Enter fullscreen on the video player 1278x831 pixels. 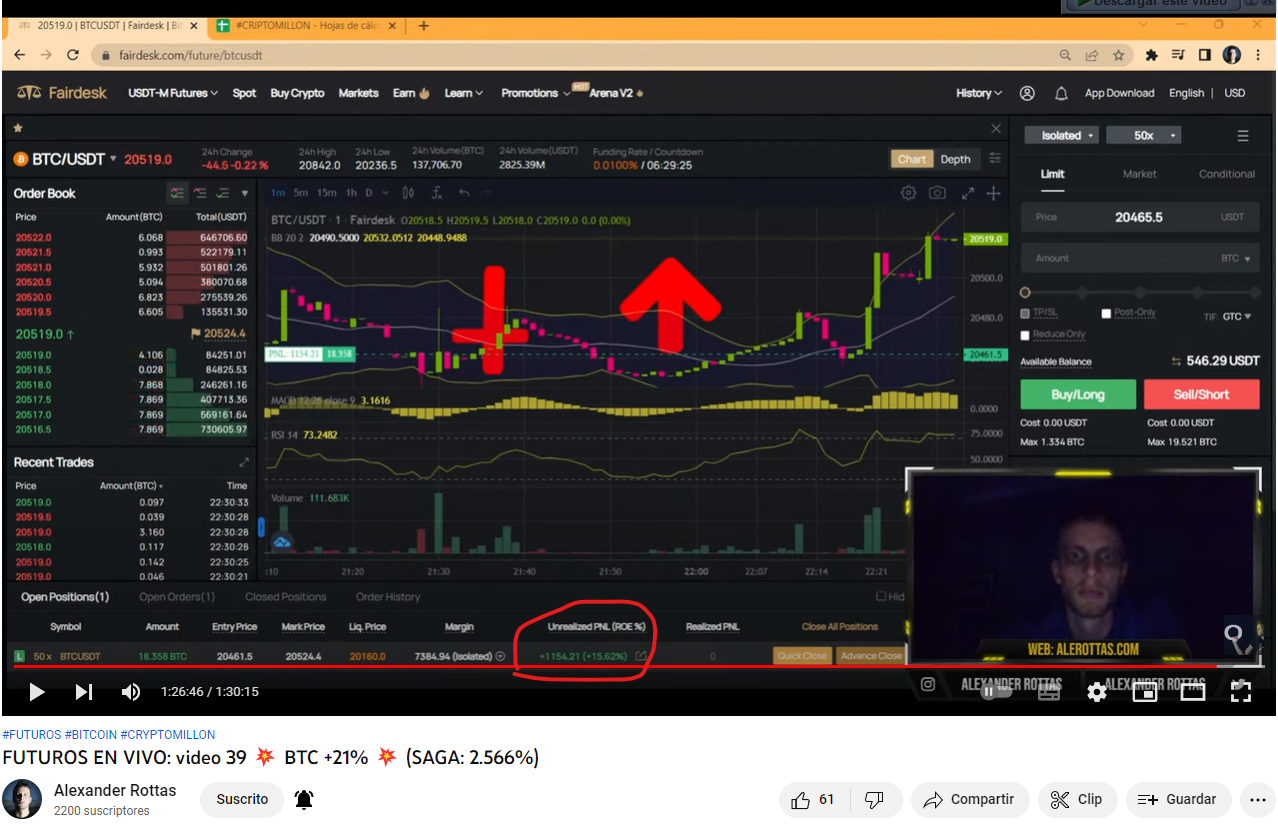[x=1241, y=691]
